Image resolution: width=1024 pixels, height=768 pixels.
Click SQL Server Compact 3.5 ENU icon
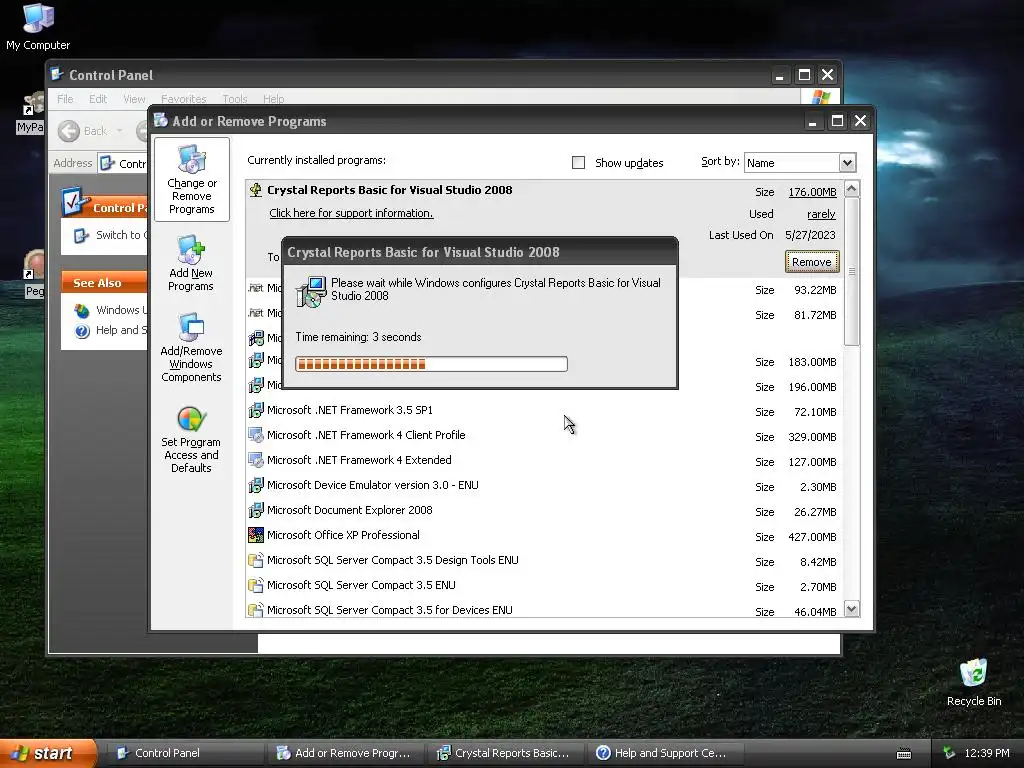[x=256, y=585]
